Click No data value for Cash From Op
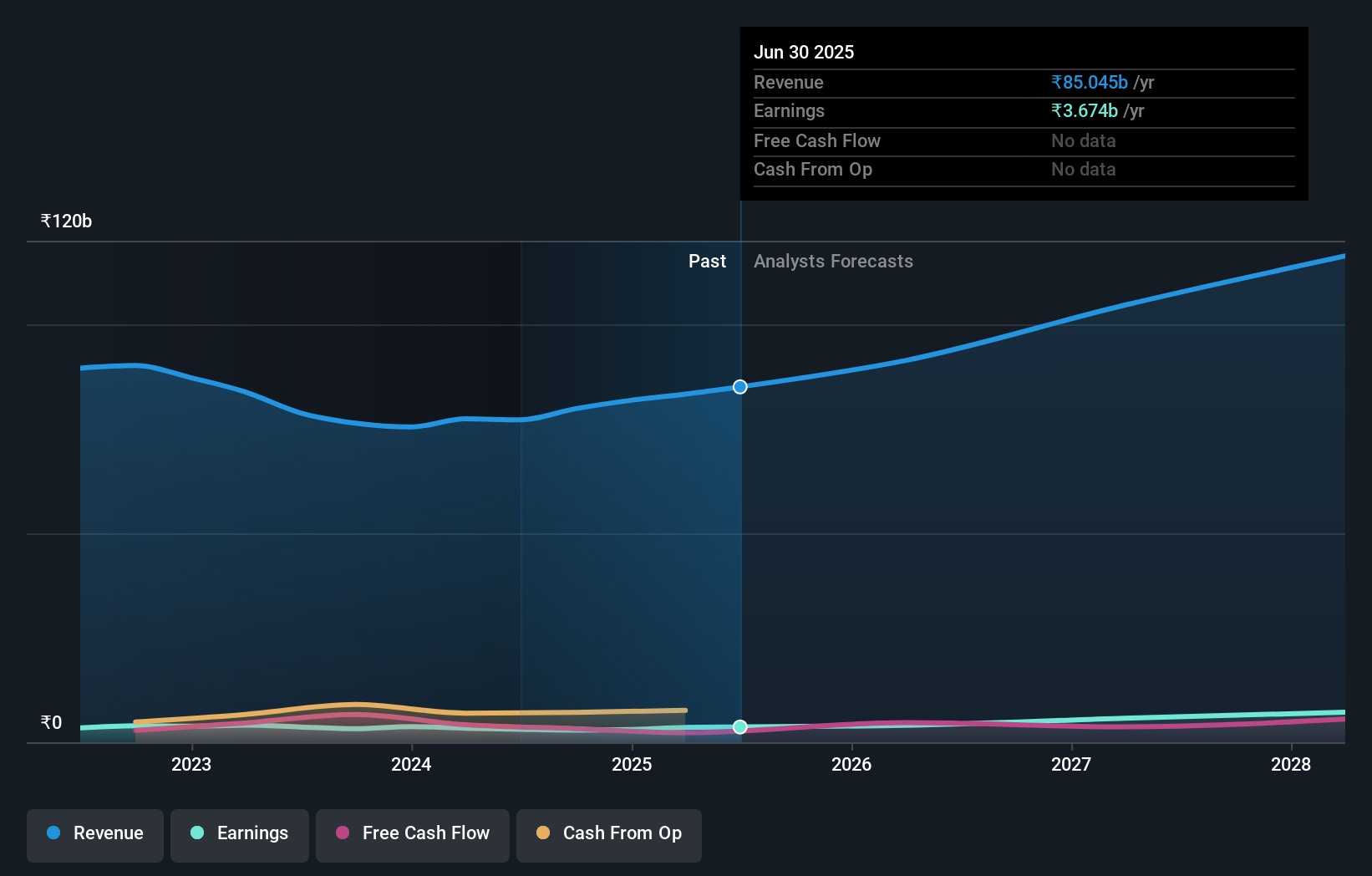 [x=1084, y=170]
